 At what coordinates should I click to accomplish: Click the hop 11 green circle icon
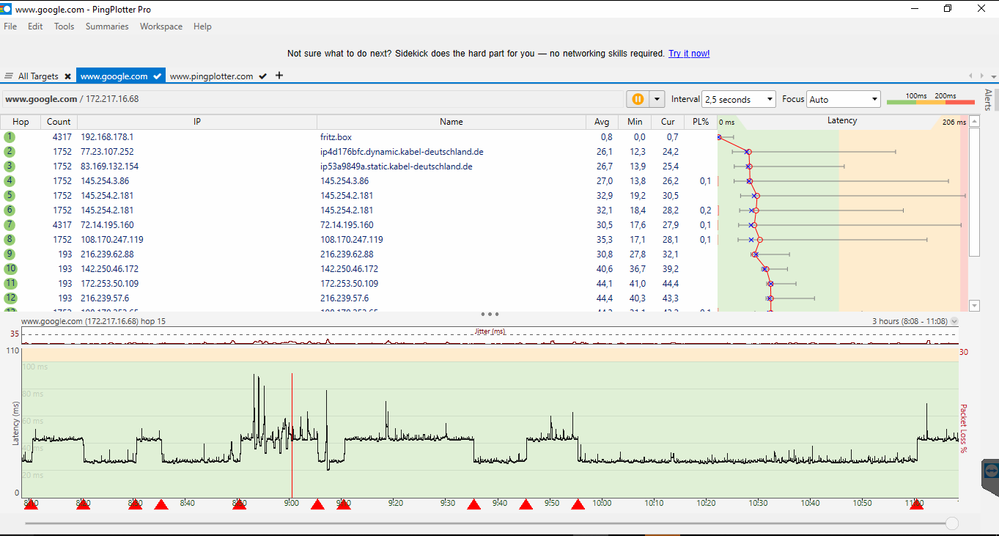tap(10, 284)
